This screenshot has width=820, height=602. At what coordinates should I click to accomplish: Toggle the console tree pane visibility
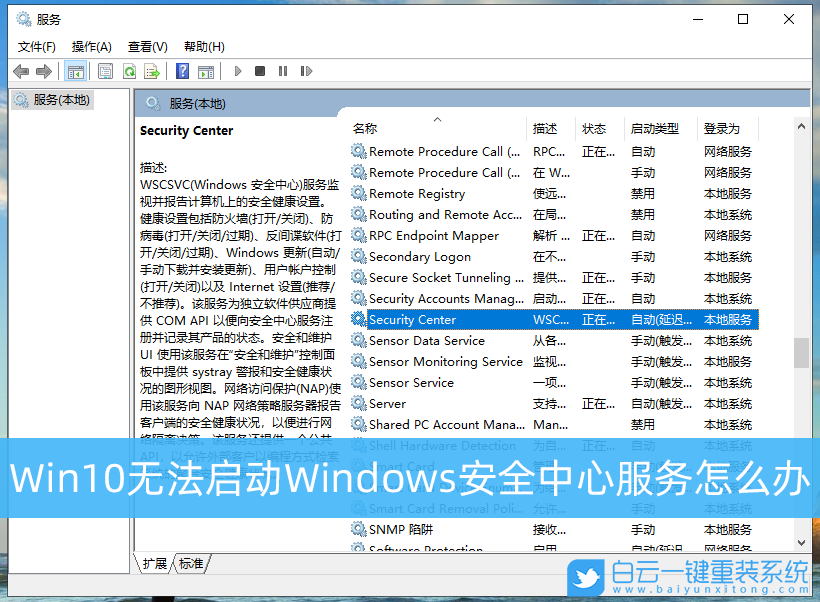click(76, 71)
